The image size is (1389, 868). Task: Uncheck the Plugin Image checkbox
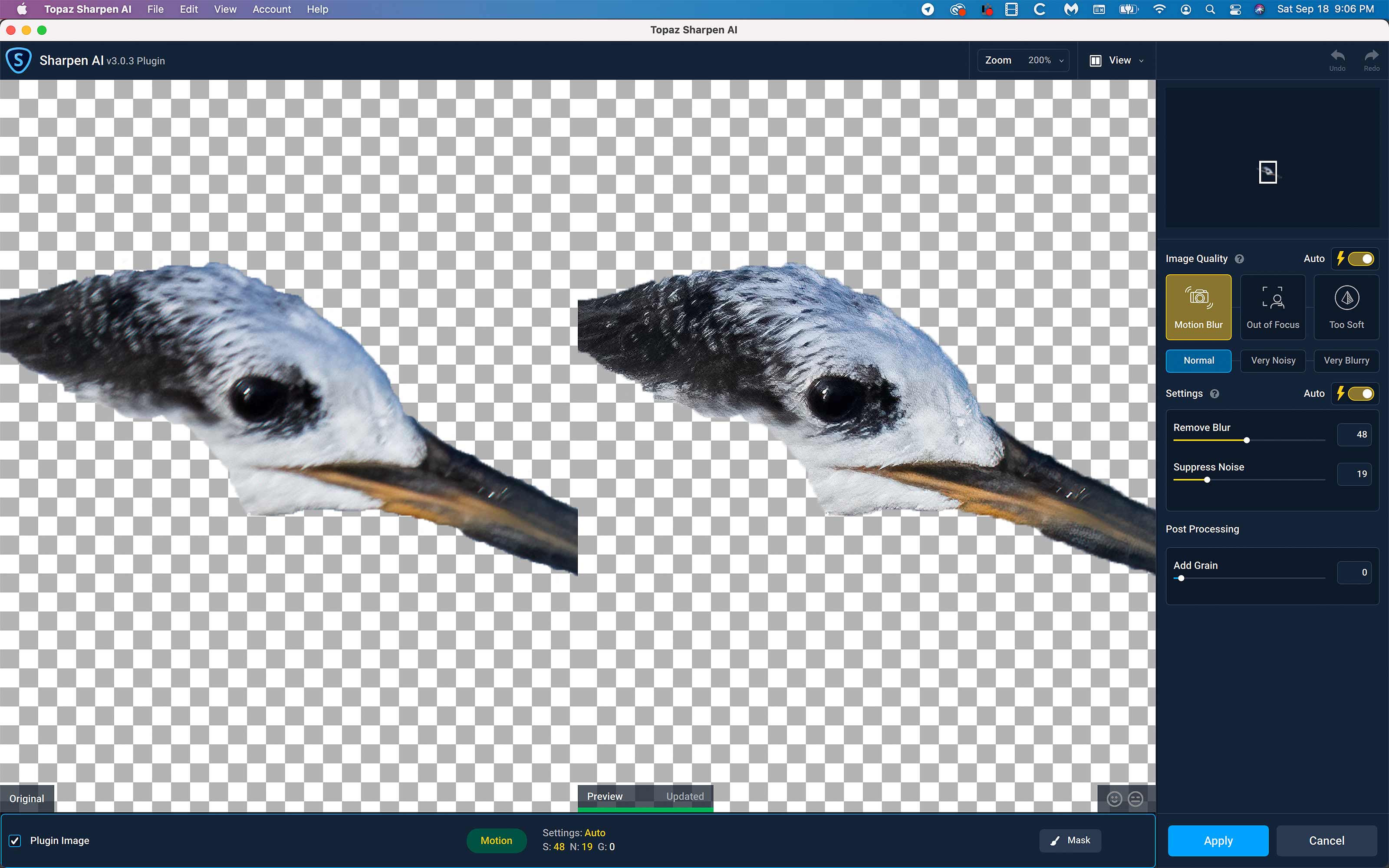pos(15,841)
